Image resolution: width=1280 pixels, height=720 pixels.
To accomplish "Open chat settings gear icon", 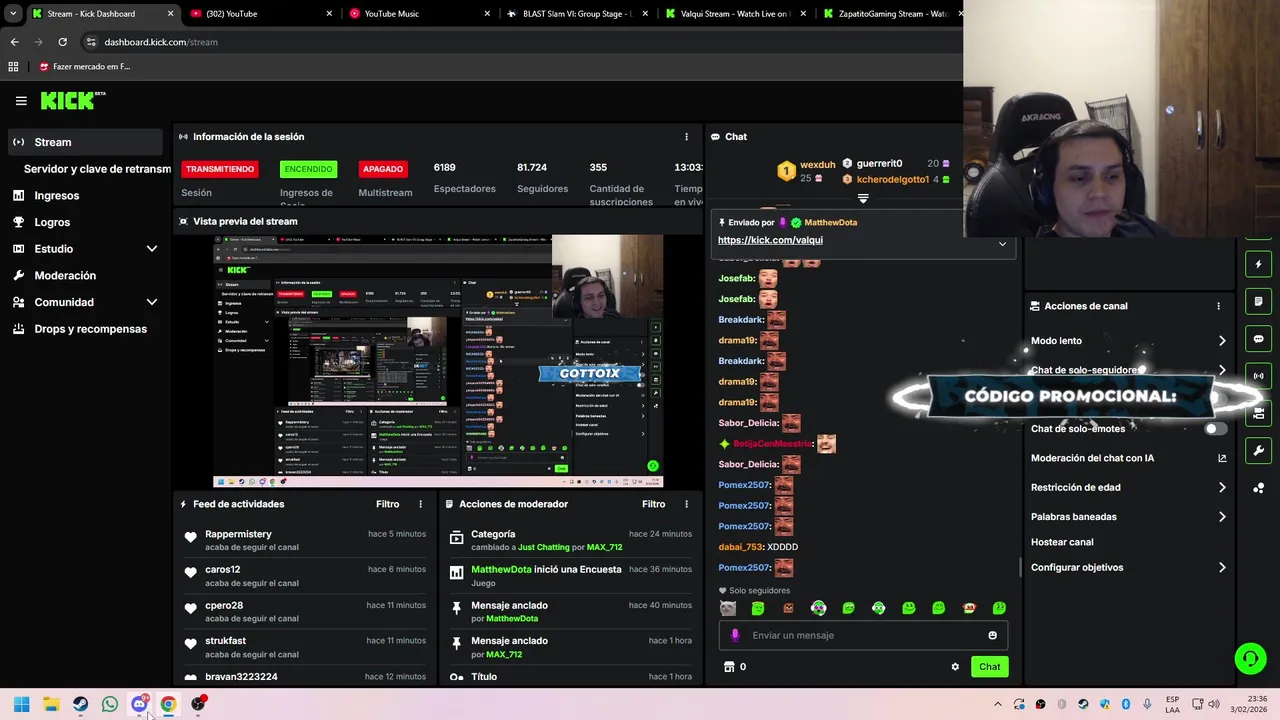I will (x=955, y=667).
